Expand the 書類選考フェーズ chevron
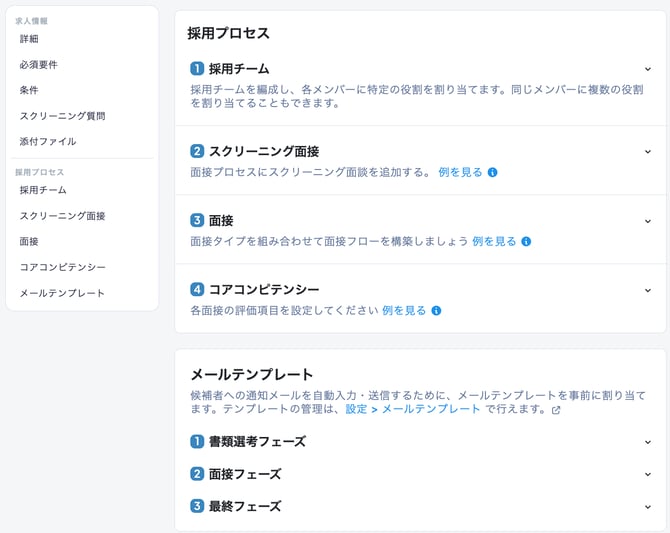Image resolution: width=670 pixels, height=533 pixels. 648,441
